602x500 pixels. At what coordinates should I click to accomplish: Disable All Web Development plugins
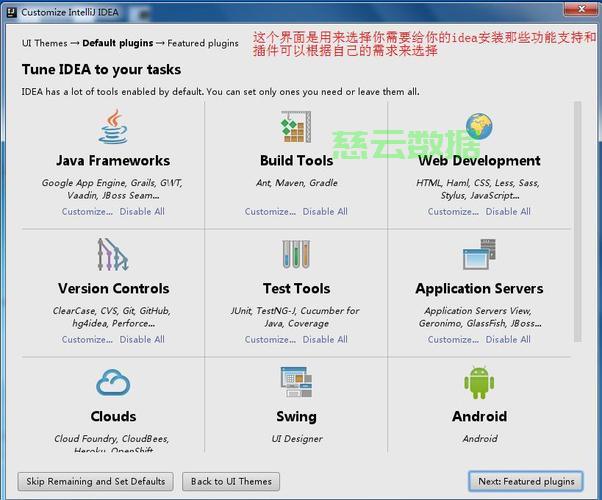[508, 212]
